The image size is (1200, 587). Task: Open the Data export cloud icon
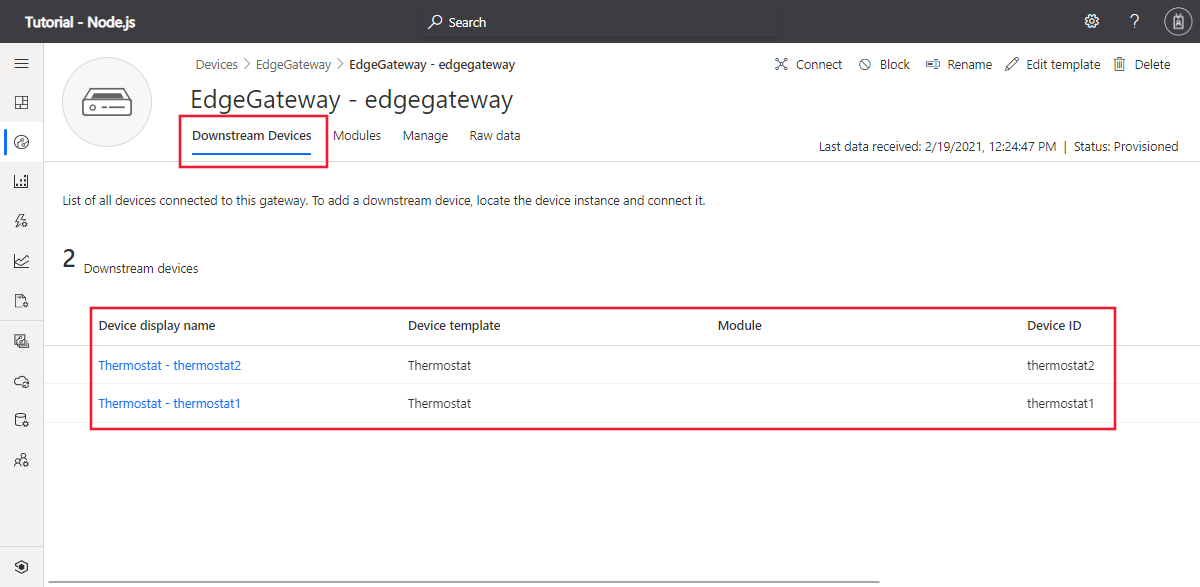tap(21, 381)
